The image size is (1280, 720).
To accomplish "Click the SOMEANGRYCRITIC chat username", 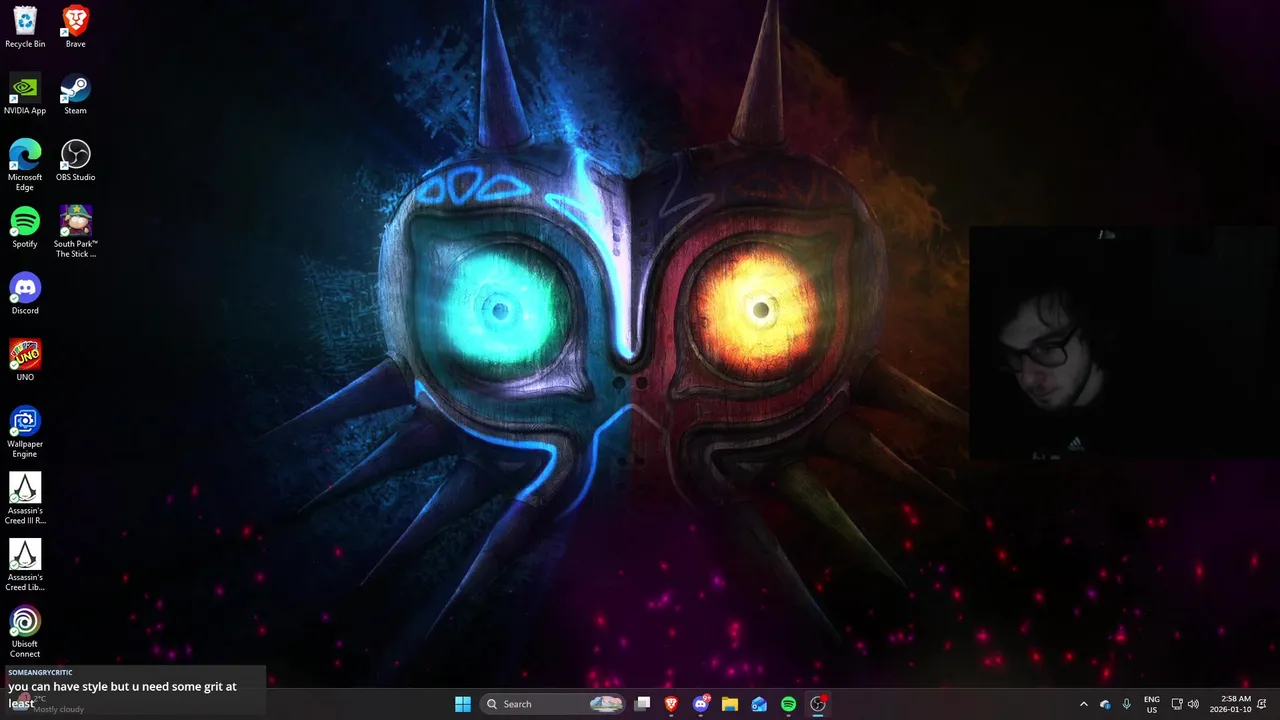I will 40,673.
